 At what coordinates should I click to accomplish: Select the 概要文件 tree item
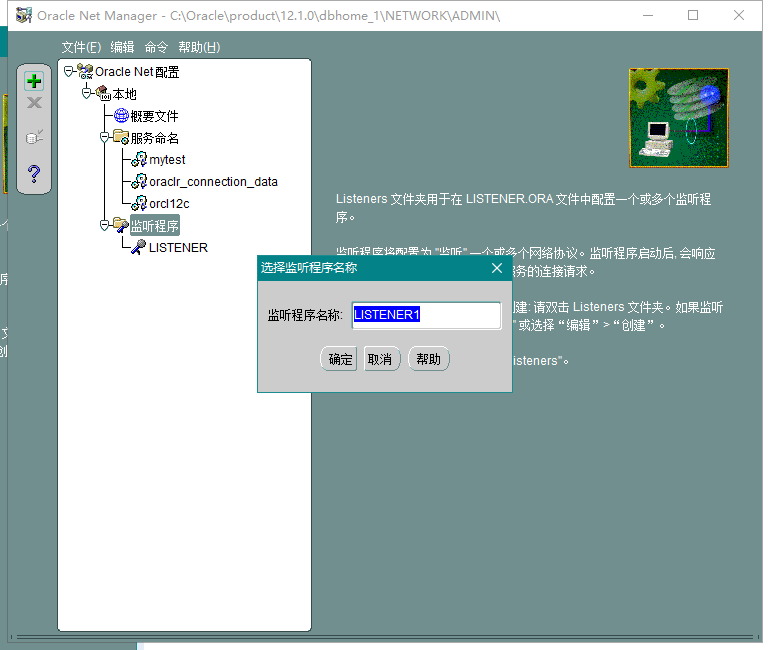tap(154, 116)
